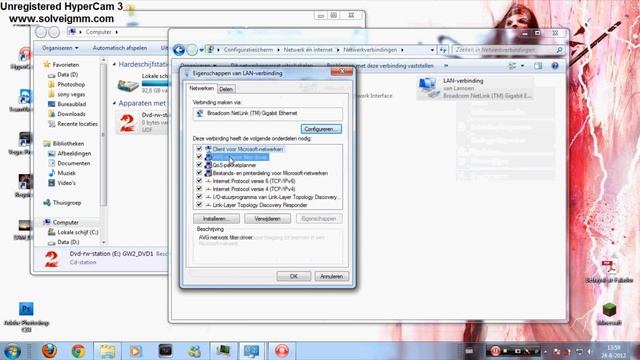Toggle Link-Layer Topology Discovery Responder checkbox

pyautogui.click(x=199, y=205)
